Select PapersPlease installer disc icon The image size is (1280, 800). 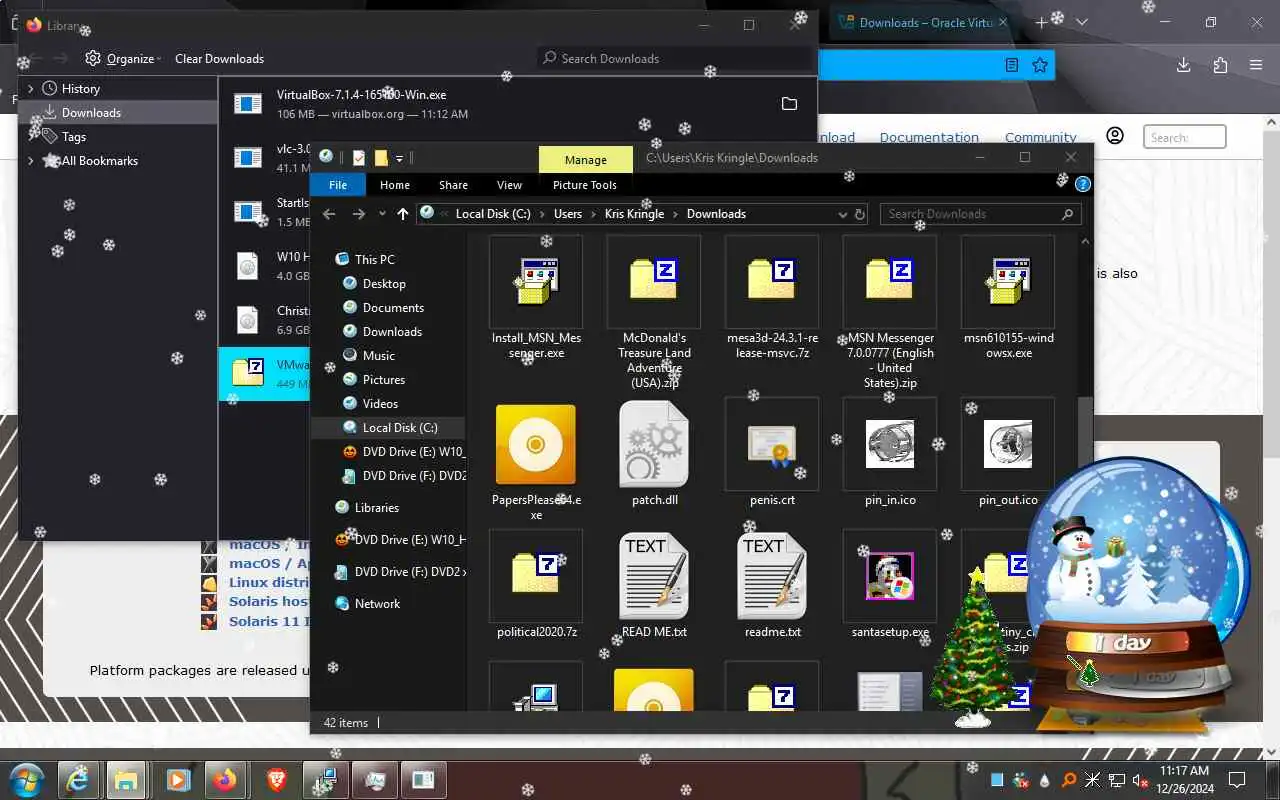[536, 445]
